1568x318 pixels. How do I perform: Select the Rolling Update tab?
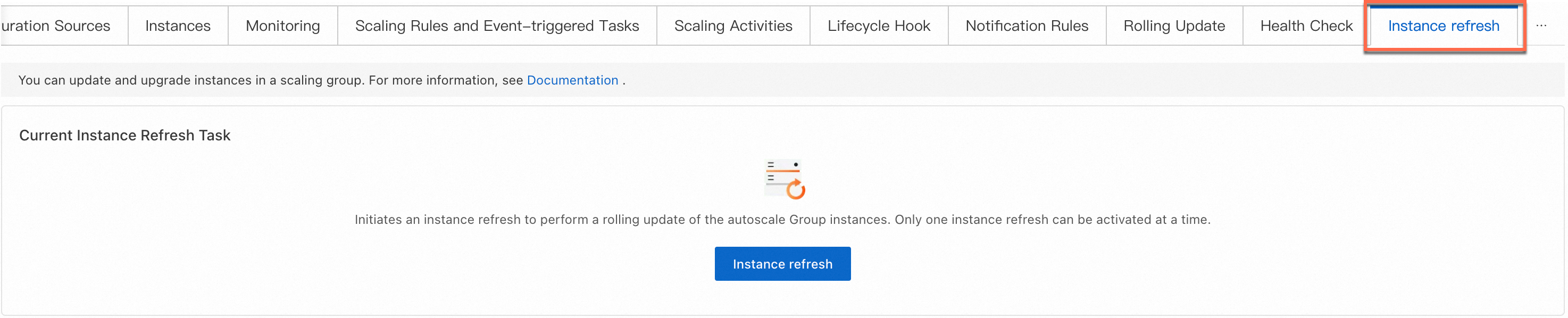click(1173, 26)
